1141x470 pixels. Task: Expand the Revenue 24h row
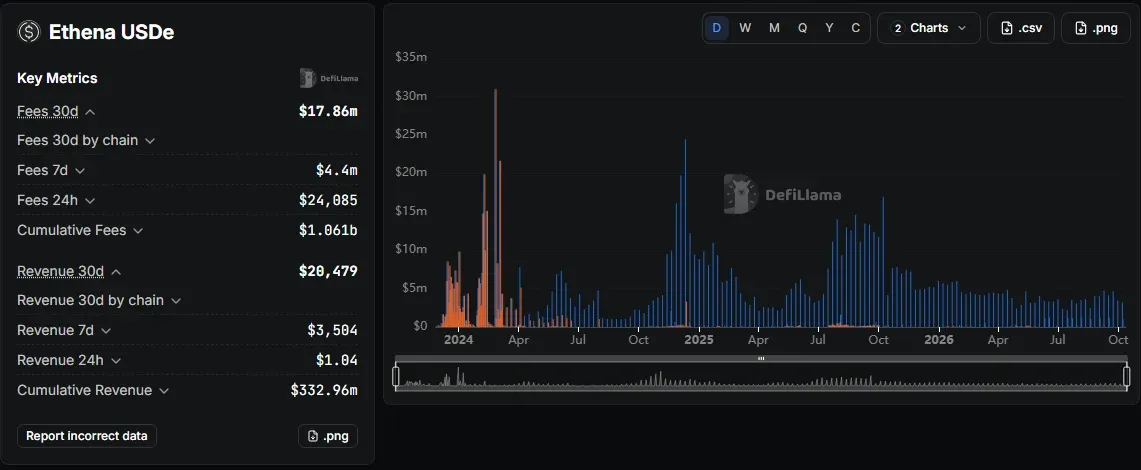[116, 360]
